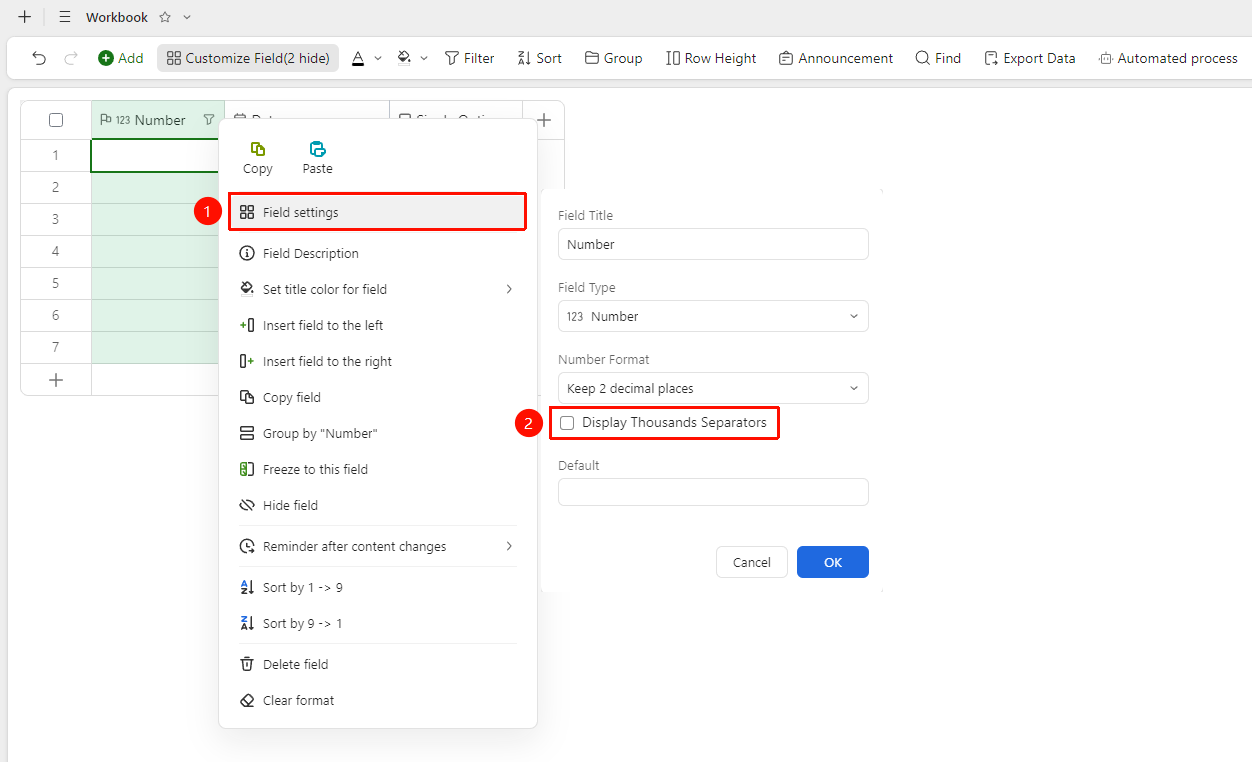
Task: Choose Delete field from the menu
Action: tap(378, 664)
